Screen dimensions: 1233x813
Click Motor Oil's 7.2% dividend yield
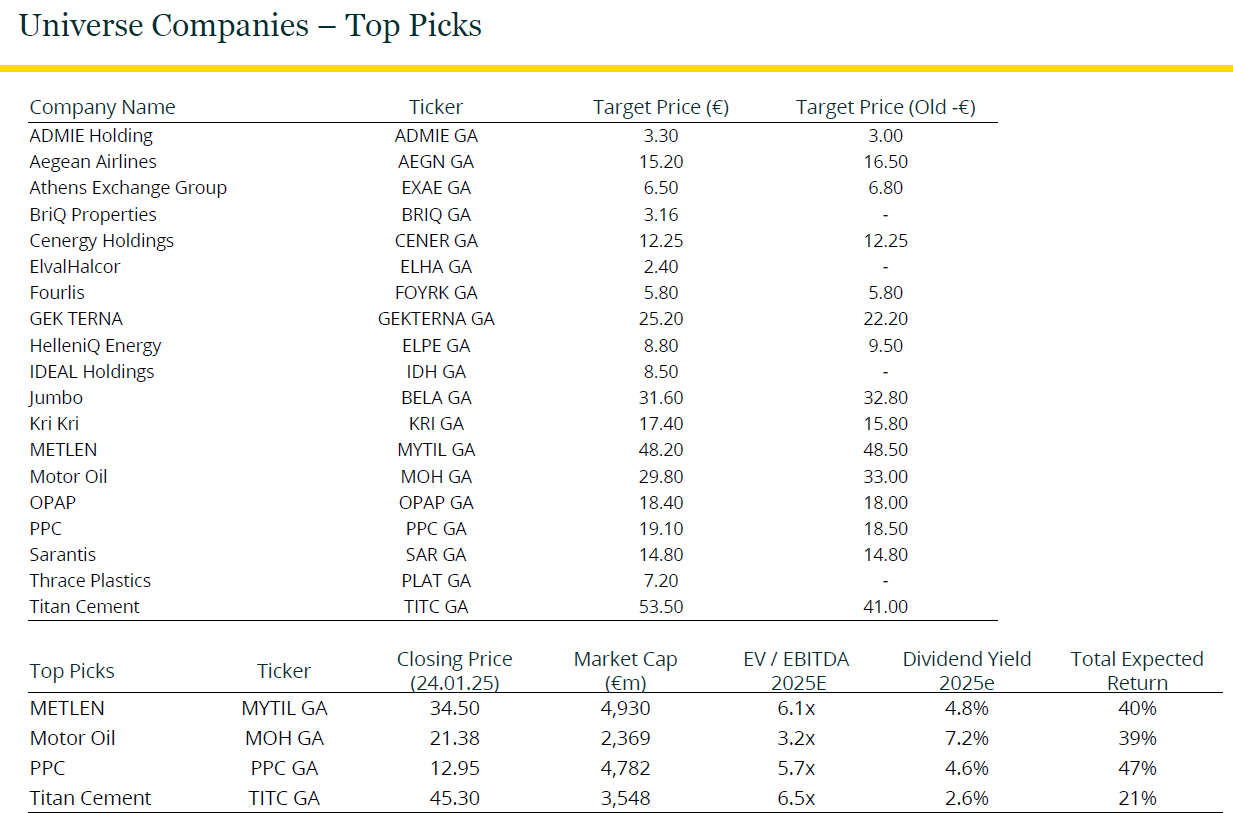(967, 739)
